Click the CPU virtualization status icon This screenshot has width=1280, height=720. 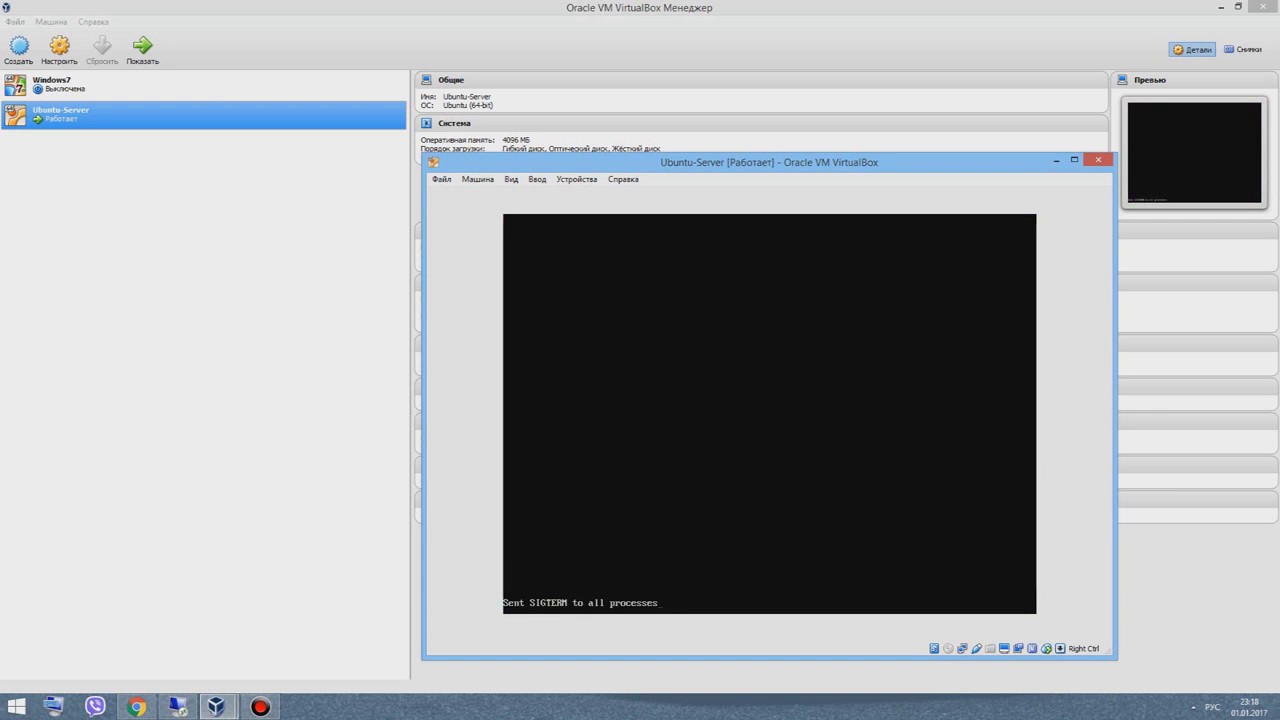tap(1032, 649)
